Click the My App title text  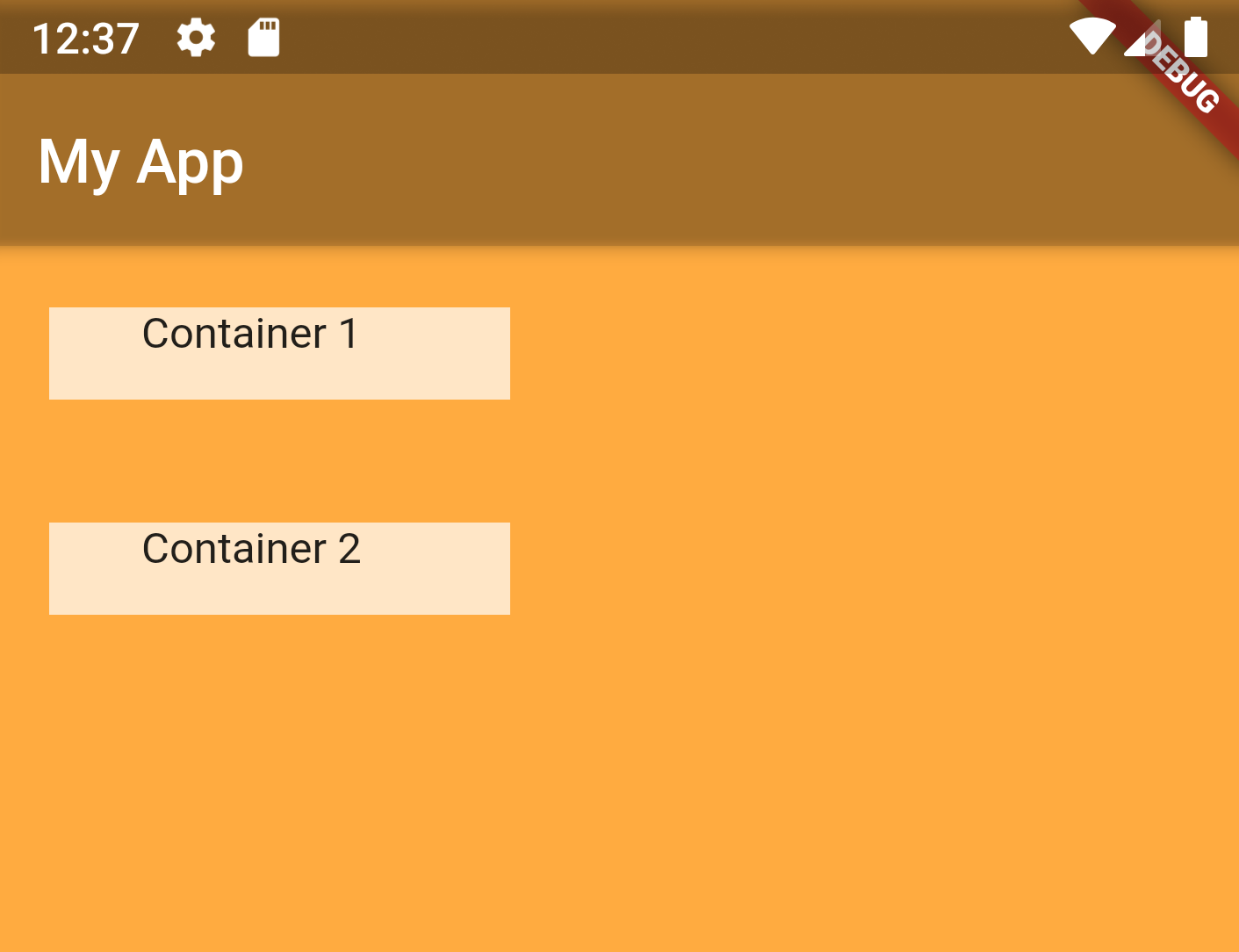(140, 162)
